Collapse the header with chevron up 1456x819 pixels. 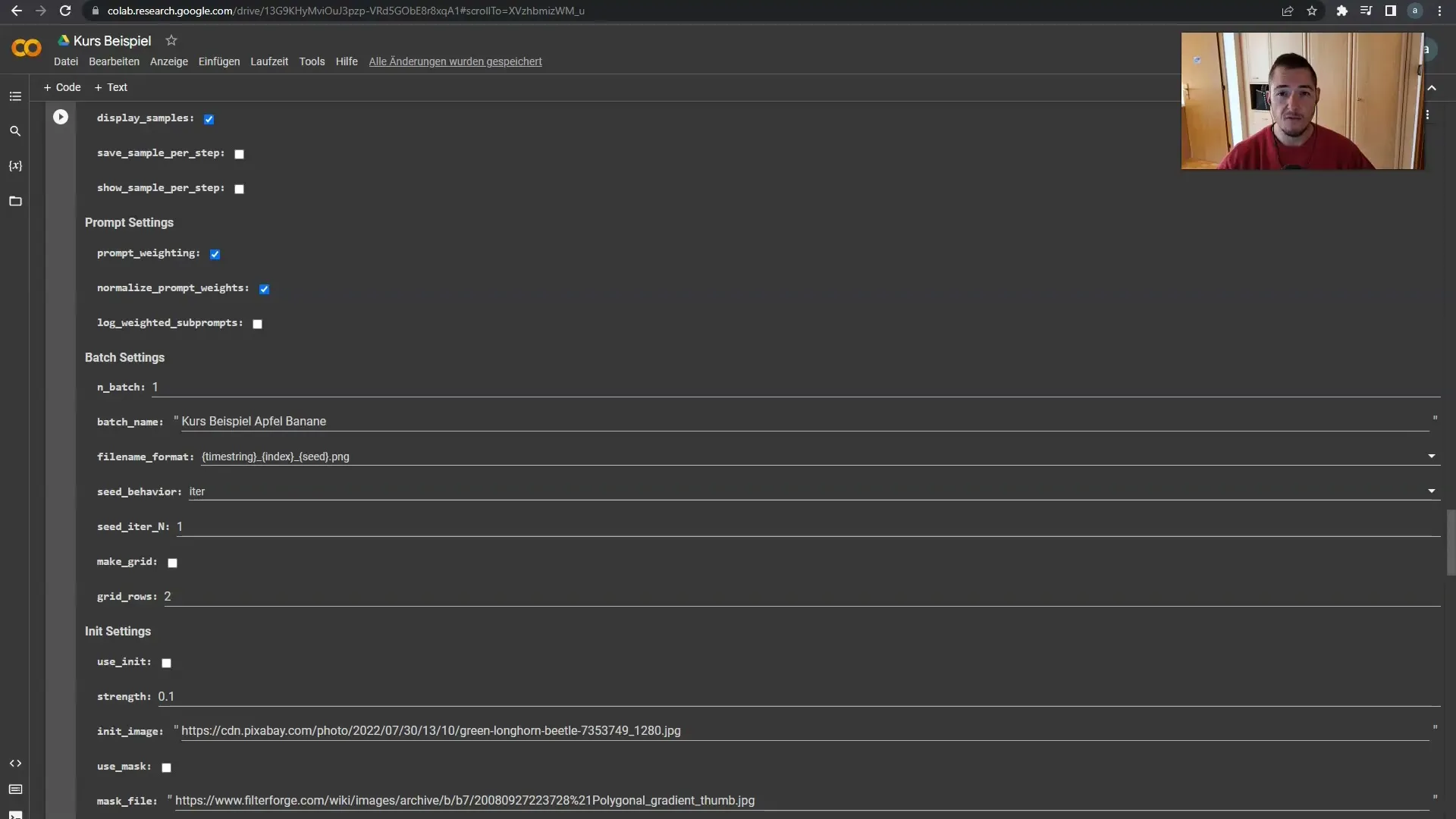pos(1432,88)
